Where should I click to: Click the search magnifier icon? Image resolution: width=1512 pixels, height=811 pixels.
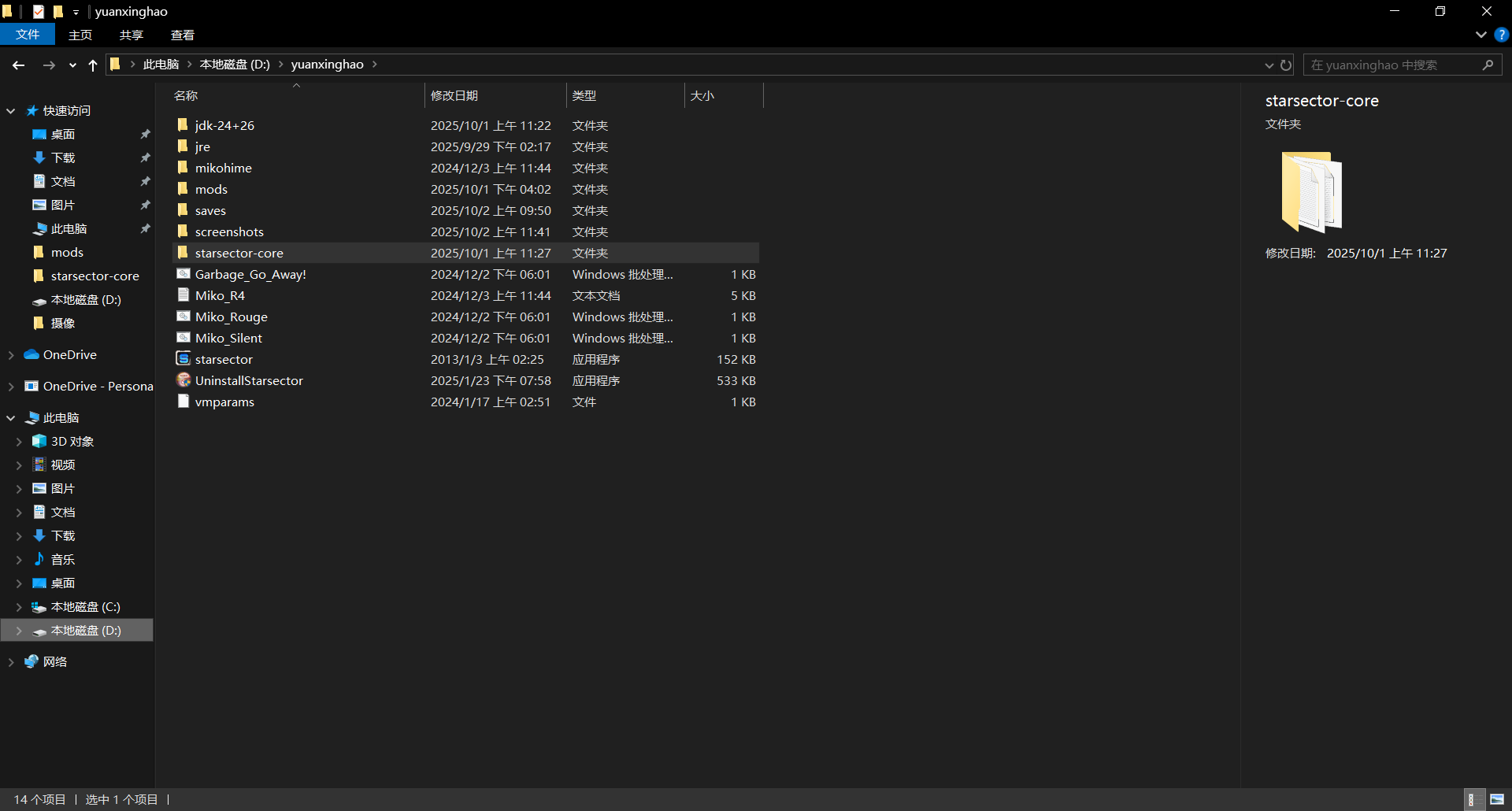tap(1488, 65)
